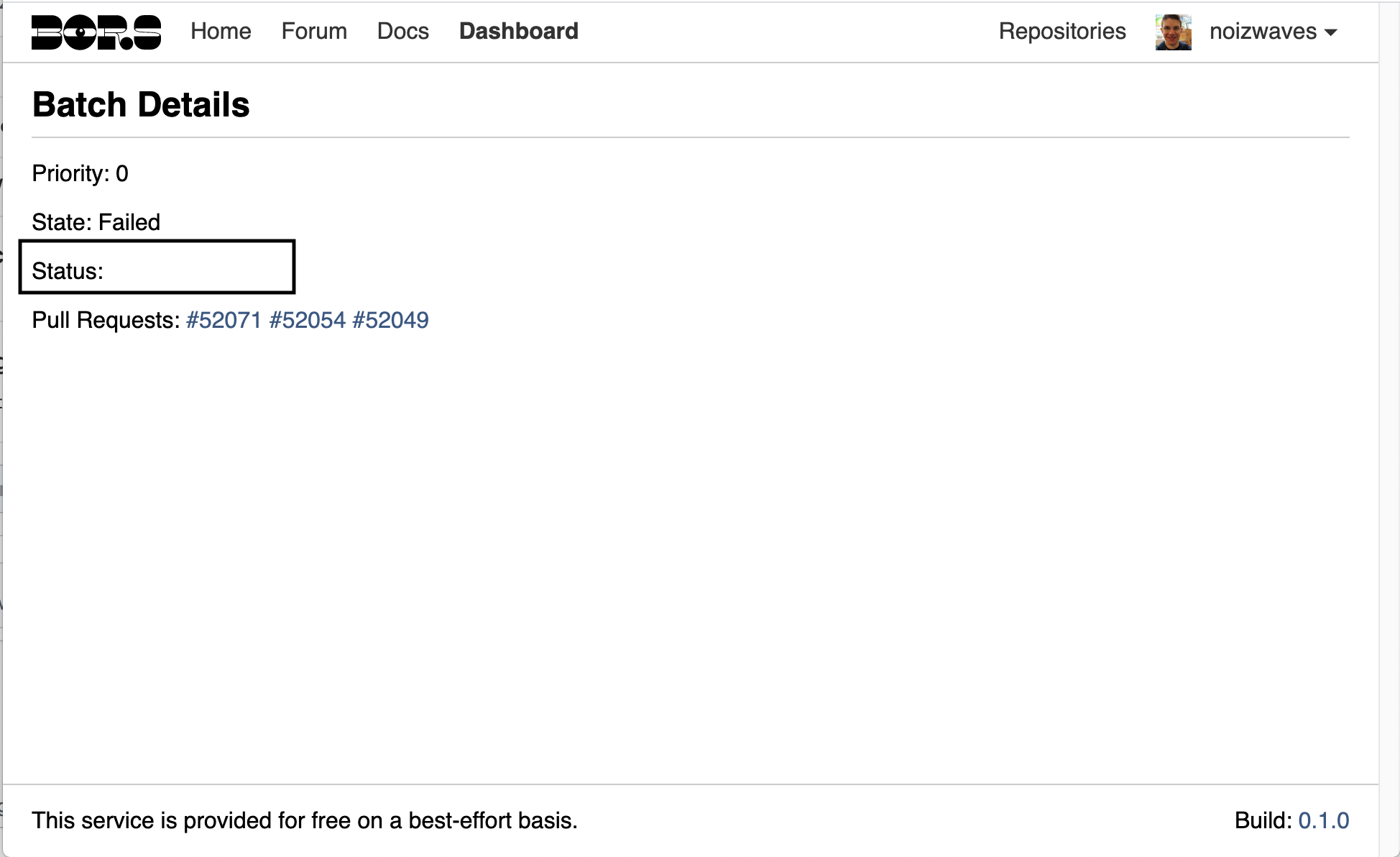Open the Home page
This screenshot has width=1400, height=857.
[221, 32]
